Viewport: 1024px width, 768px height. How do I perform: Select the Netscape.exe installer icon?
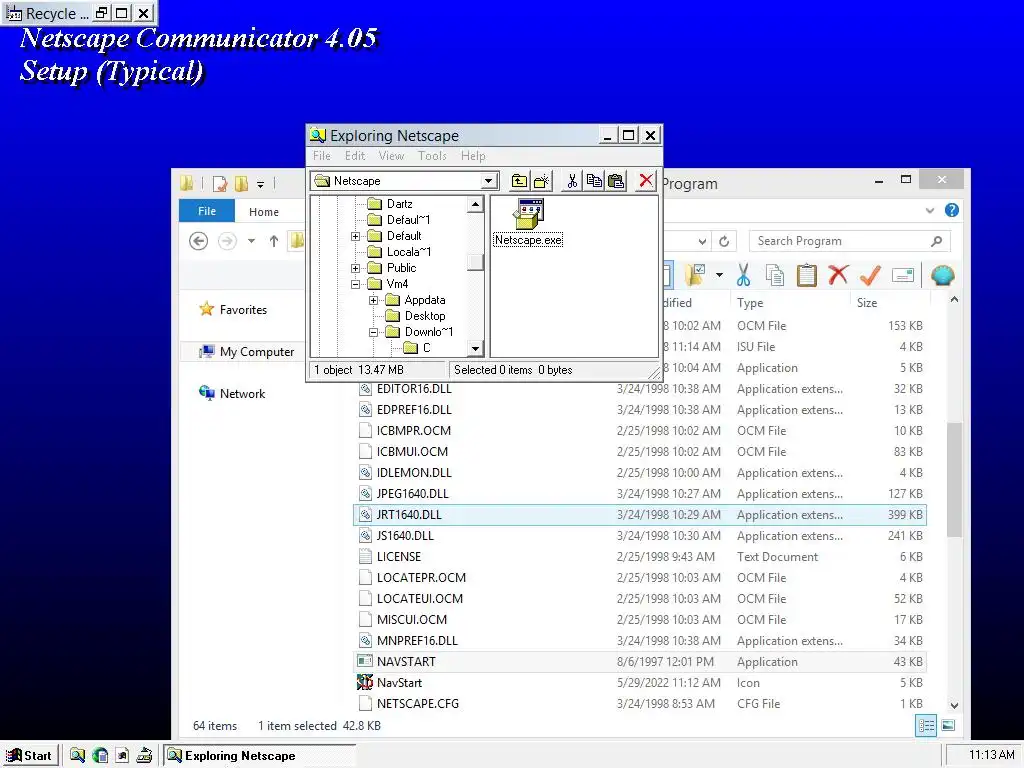click(x=528, y=223)
